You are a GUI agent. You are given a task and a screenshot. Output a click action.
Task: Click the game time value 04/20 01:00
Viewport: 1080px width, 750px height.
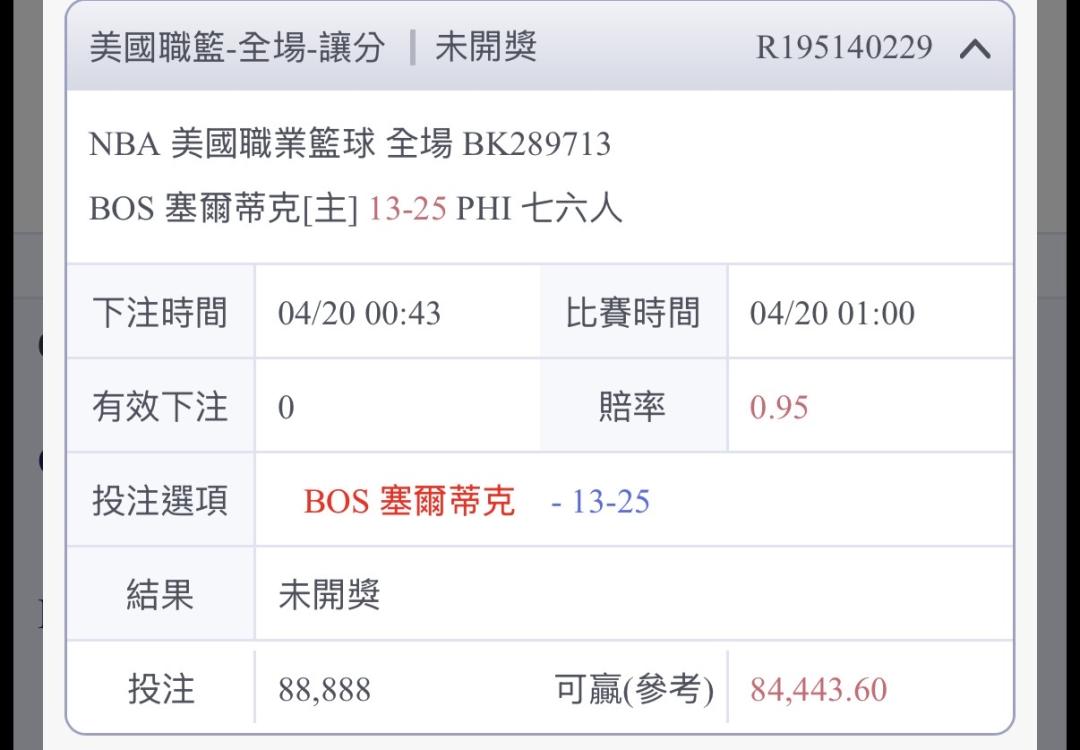832,314
